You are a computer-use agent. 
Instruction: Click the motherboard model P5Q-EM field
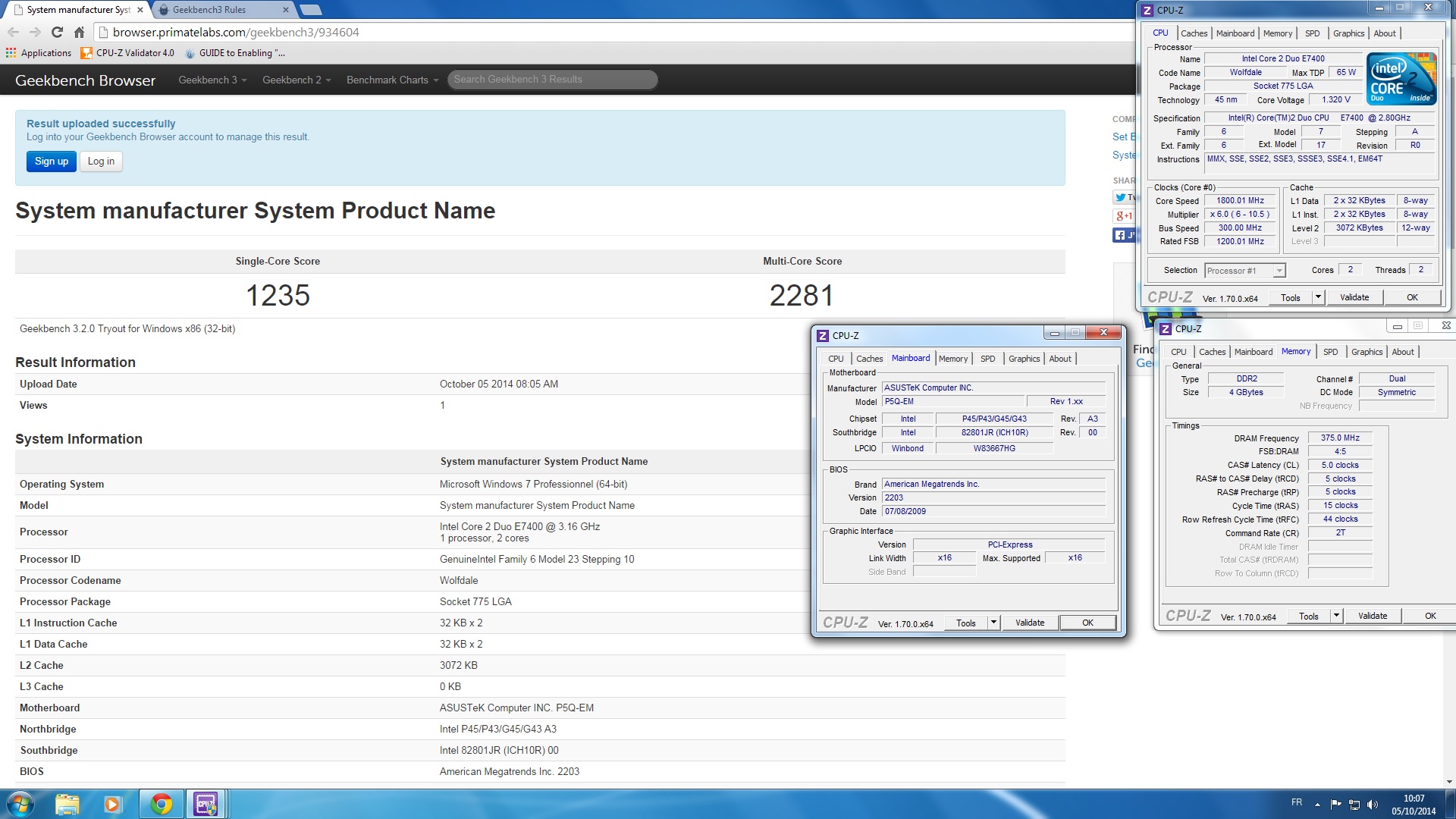(952, 402)
